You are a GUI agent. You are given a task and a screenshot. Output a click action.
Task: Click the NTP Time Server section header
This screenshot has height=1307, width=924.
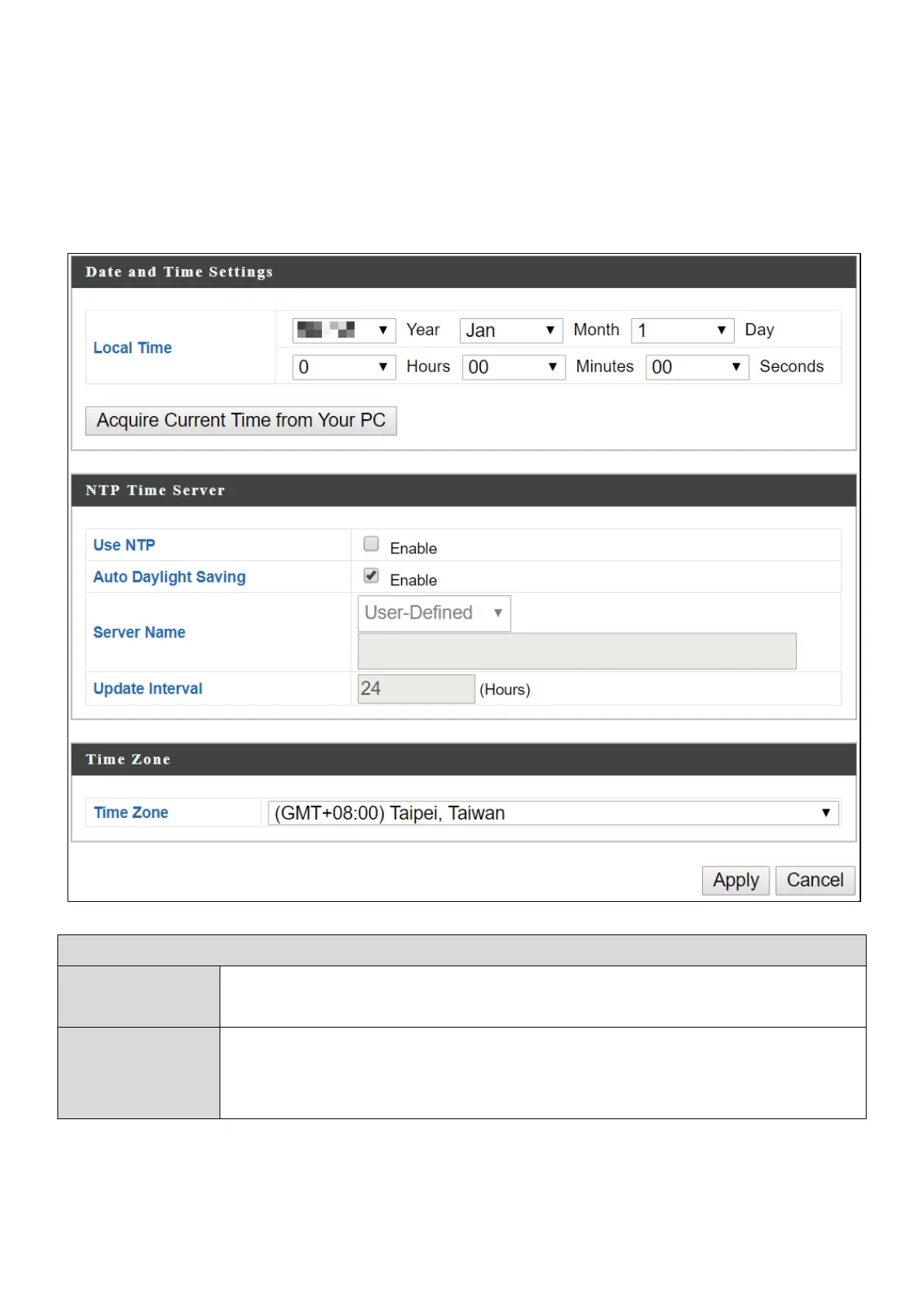tap(155, 491)
